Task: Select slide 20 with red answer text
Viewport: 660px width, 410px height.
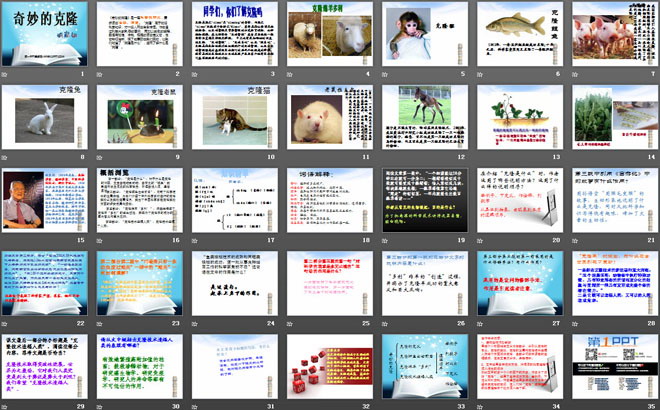Action: pos(520,200)
